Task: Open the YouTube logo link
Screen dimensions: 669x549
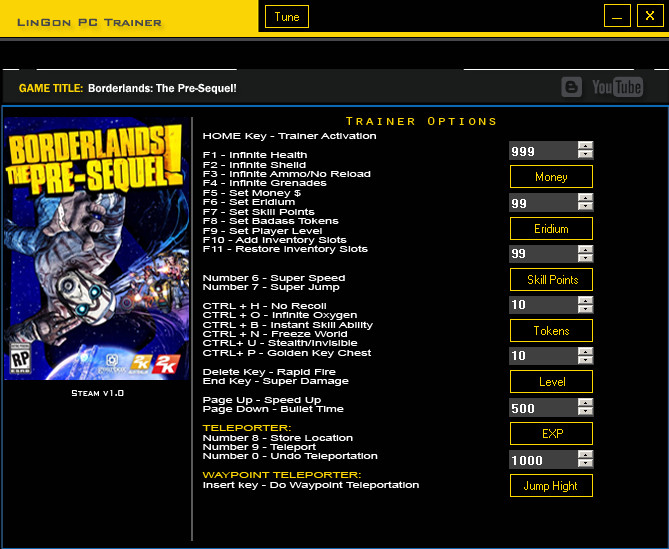Action: click(x=617, y=87)
